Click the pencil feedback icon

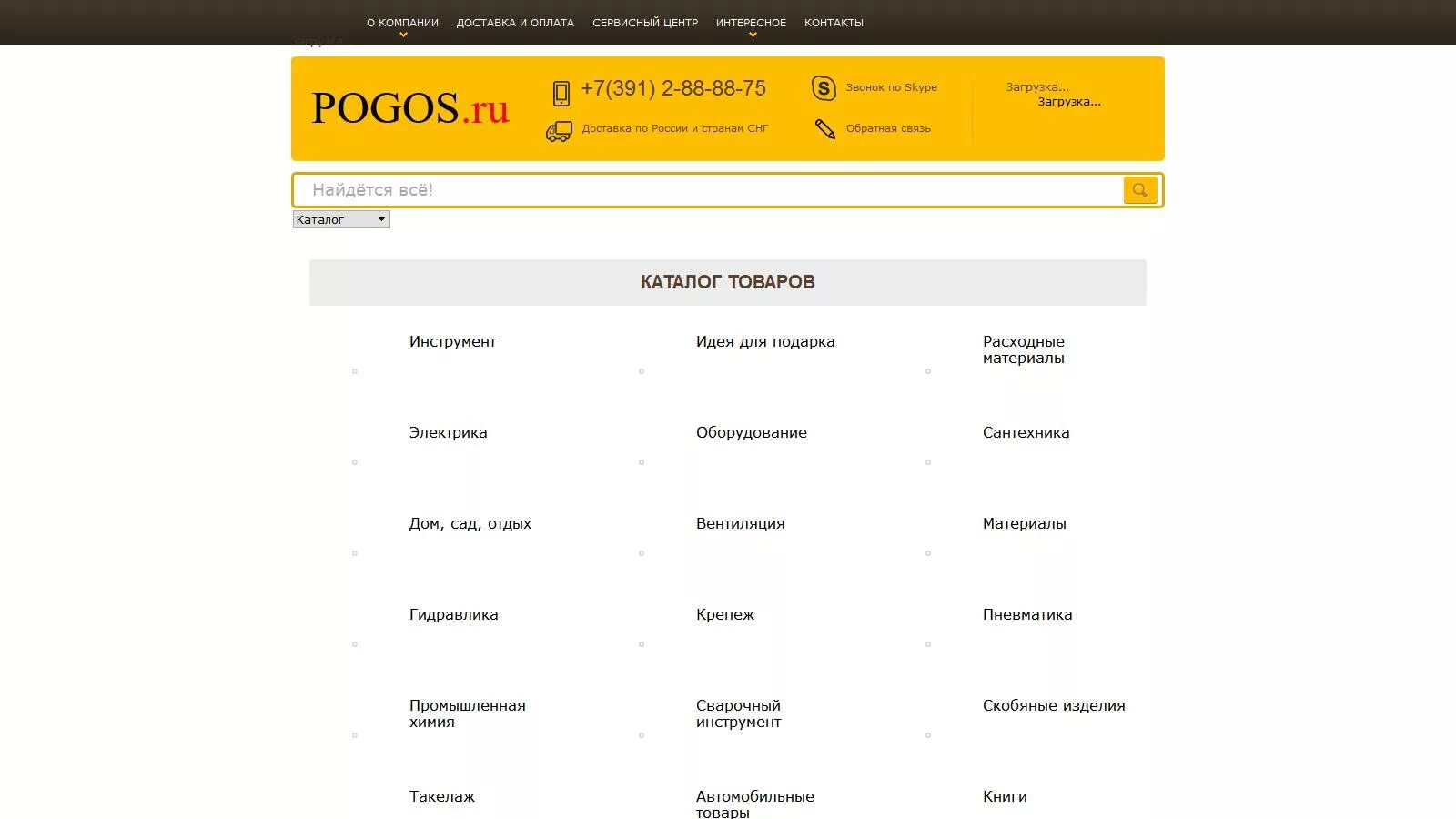point(825,129)
